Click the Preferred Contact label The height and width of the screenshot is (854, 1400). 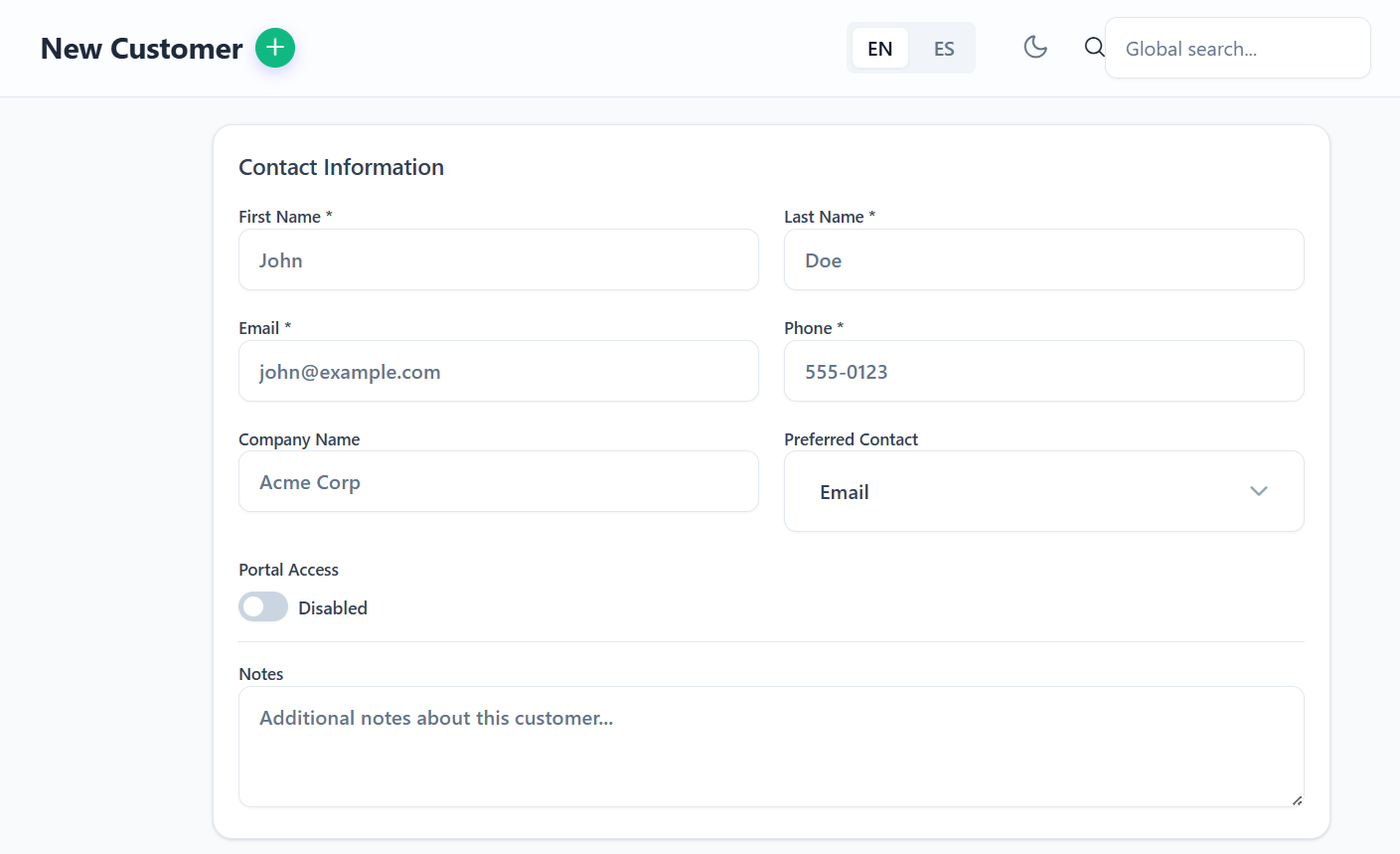[x=851, y=439]
